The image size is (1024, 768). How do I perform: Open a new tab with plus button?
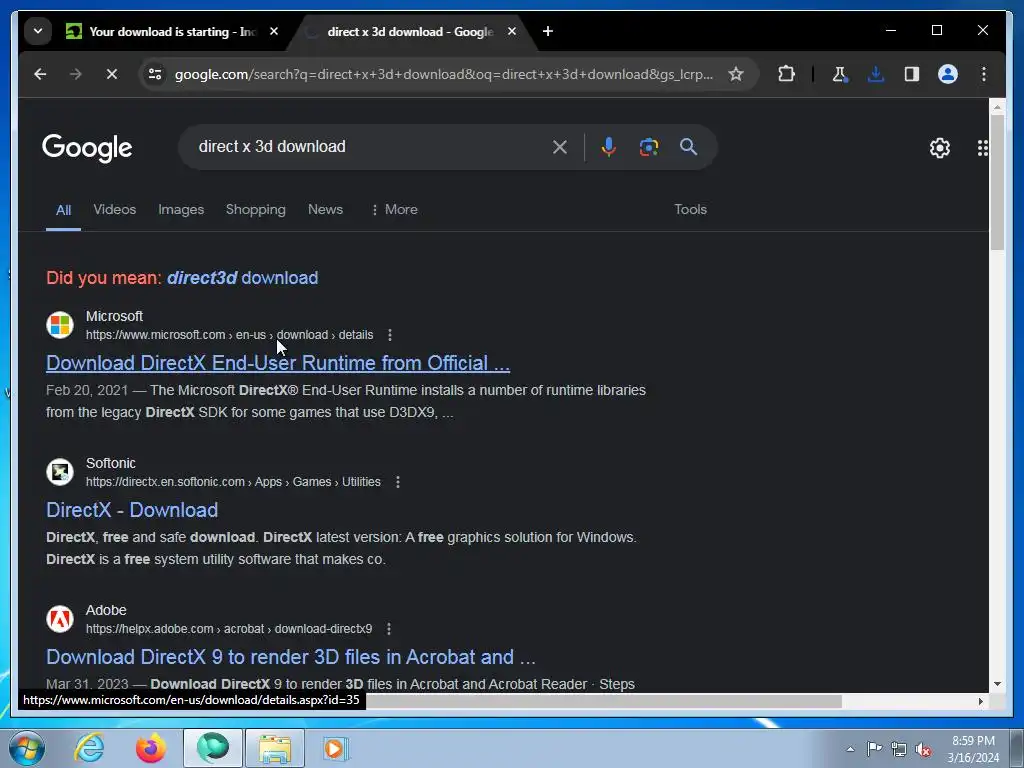click(x=548, y=31)
